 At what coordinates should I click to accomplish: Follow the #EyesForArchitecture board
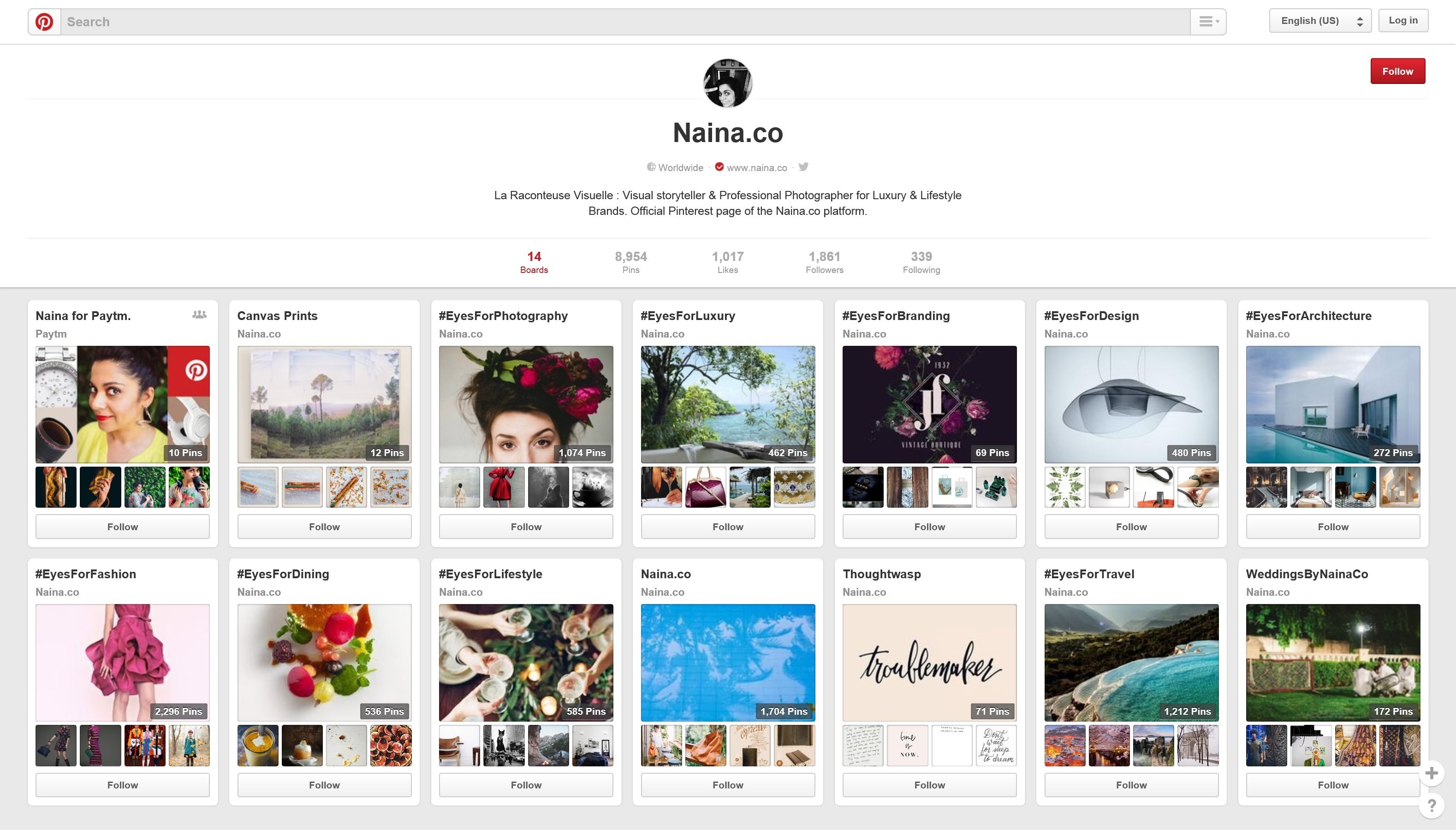pyautogui.click(x=1333, y=527)
